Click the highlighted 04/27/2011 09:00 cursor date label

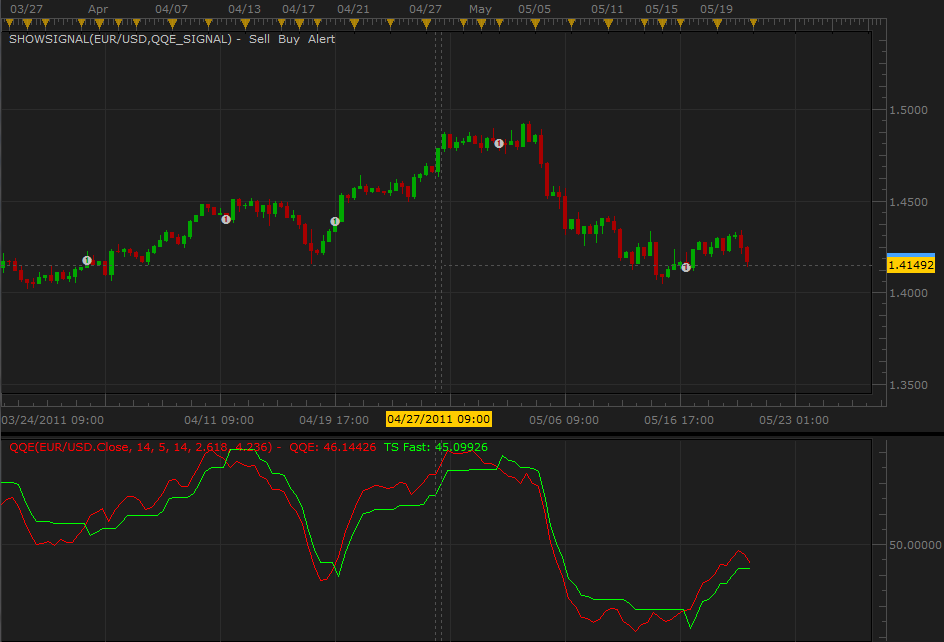coord(439,419)
